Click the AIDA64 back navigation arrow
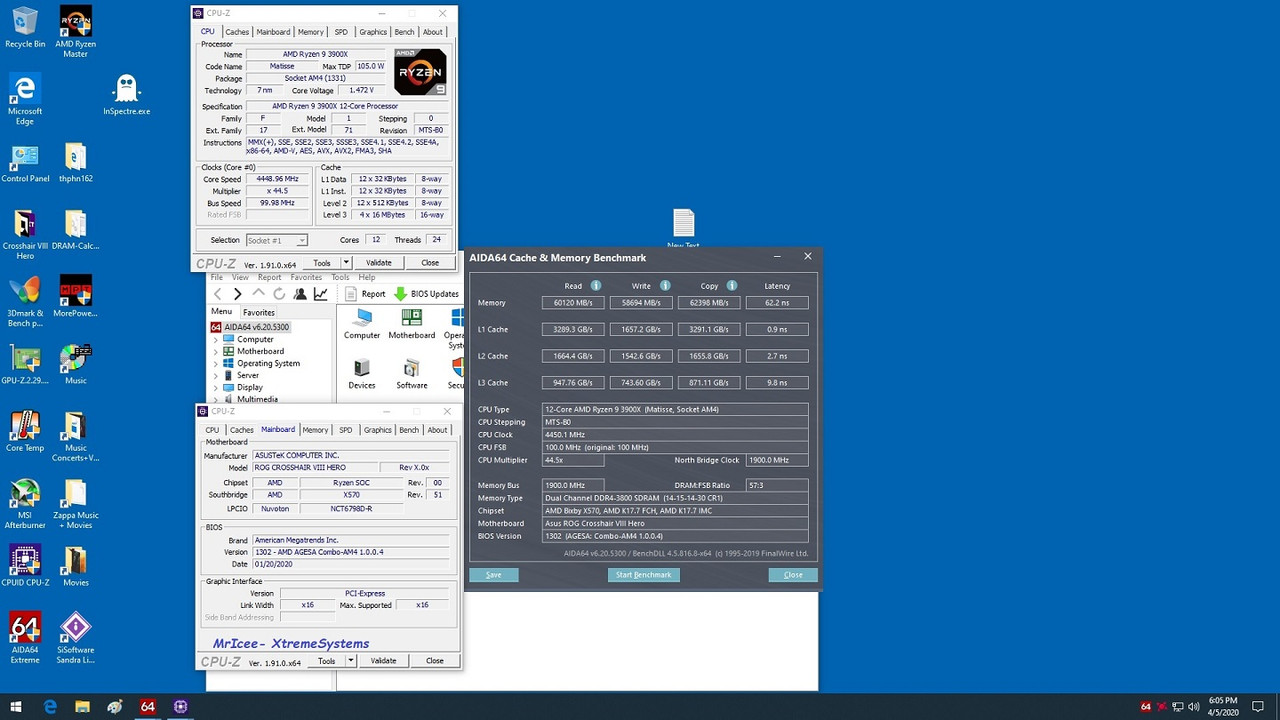 pyautogui.click(x=217, y=294)
